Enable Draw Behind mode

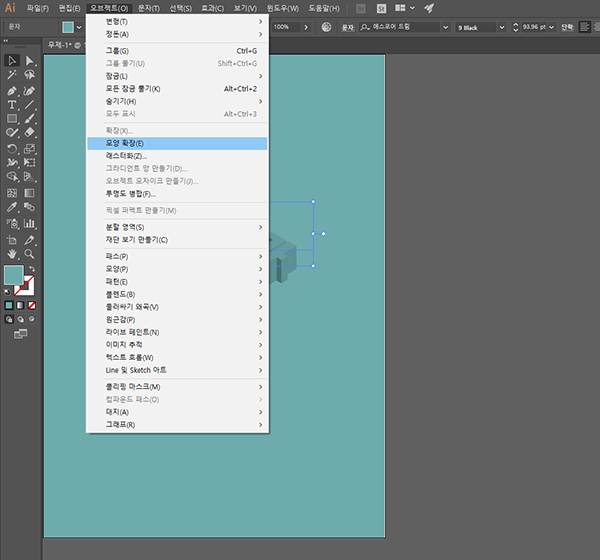20,319
